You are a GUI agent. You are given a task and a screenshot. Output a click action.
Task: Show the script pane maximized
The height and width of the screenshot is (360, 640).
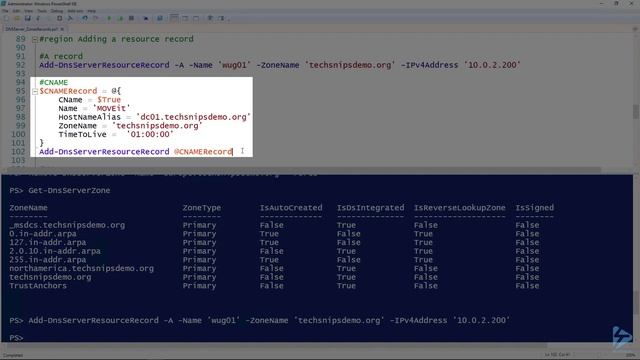tap(196, 18)
